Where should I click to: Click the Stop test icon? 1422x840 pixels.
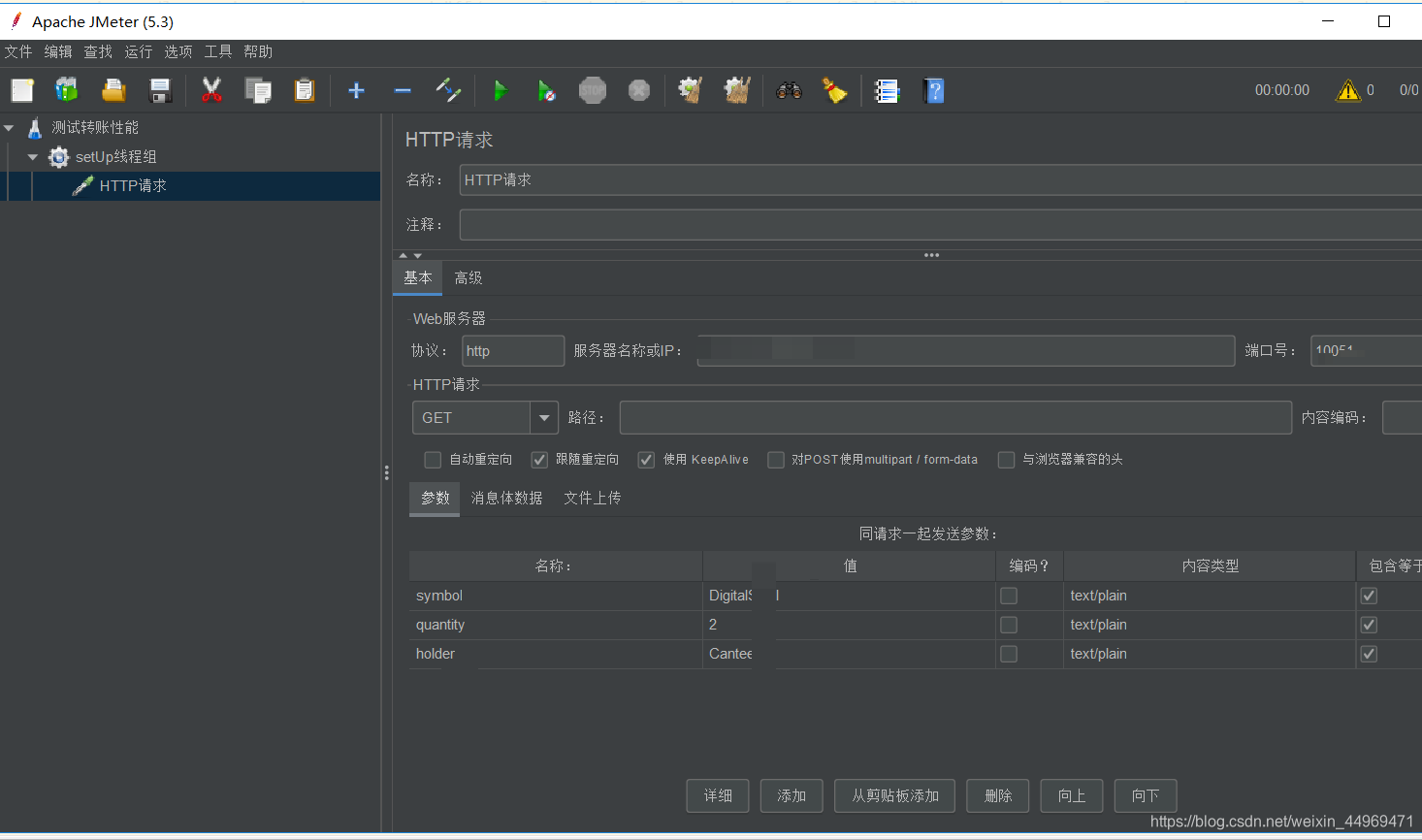pos(593,90)
